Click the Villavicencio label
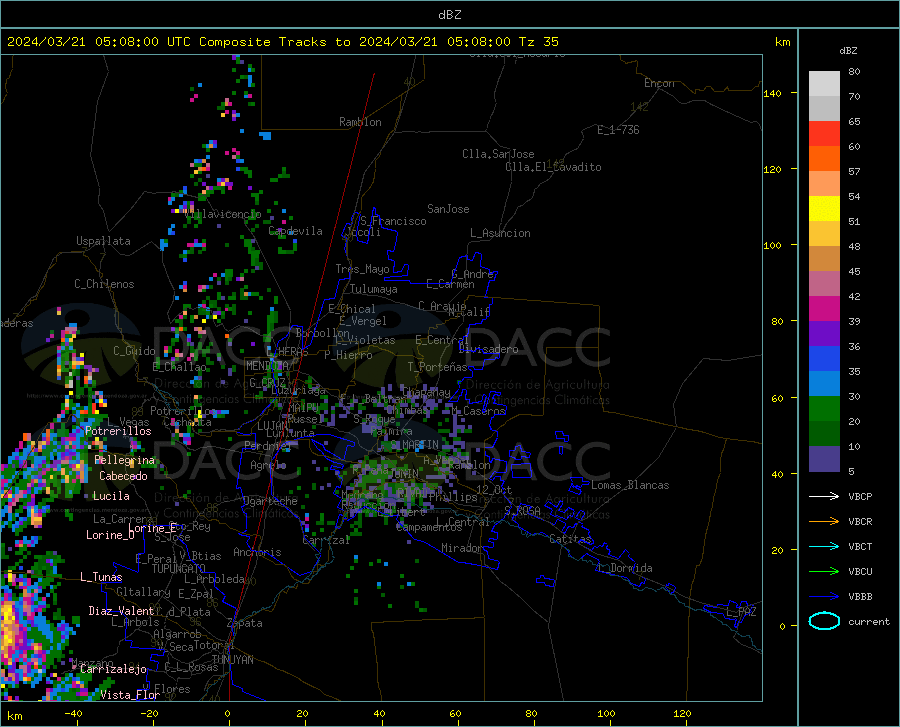The image size is (900, 727). (223, 214)
